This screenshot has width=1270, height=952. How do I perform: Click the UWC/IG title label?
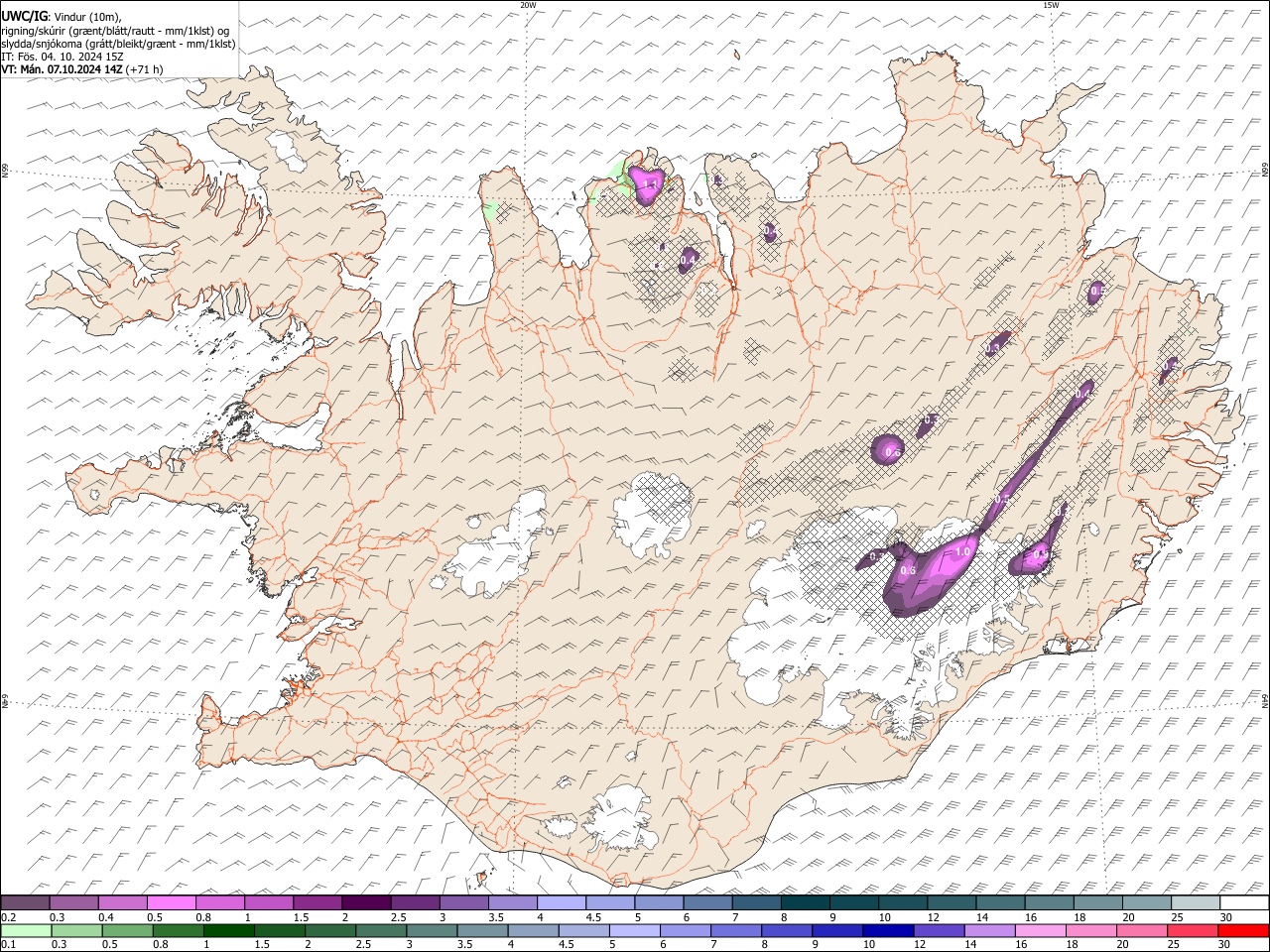pyautogui.click(x=24, y=17)
